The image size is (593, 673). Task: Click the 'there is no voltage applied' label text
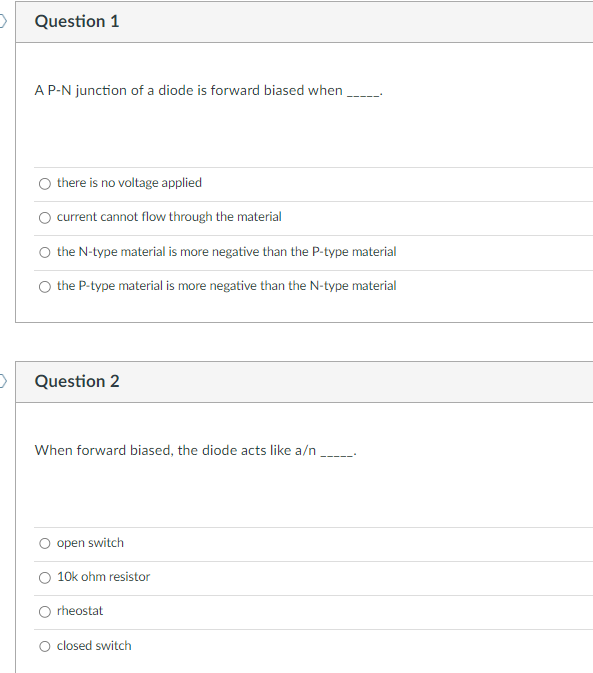(x=129, y=183)
